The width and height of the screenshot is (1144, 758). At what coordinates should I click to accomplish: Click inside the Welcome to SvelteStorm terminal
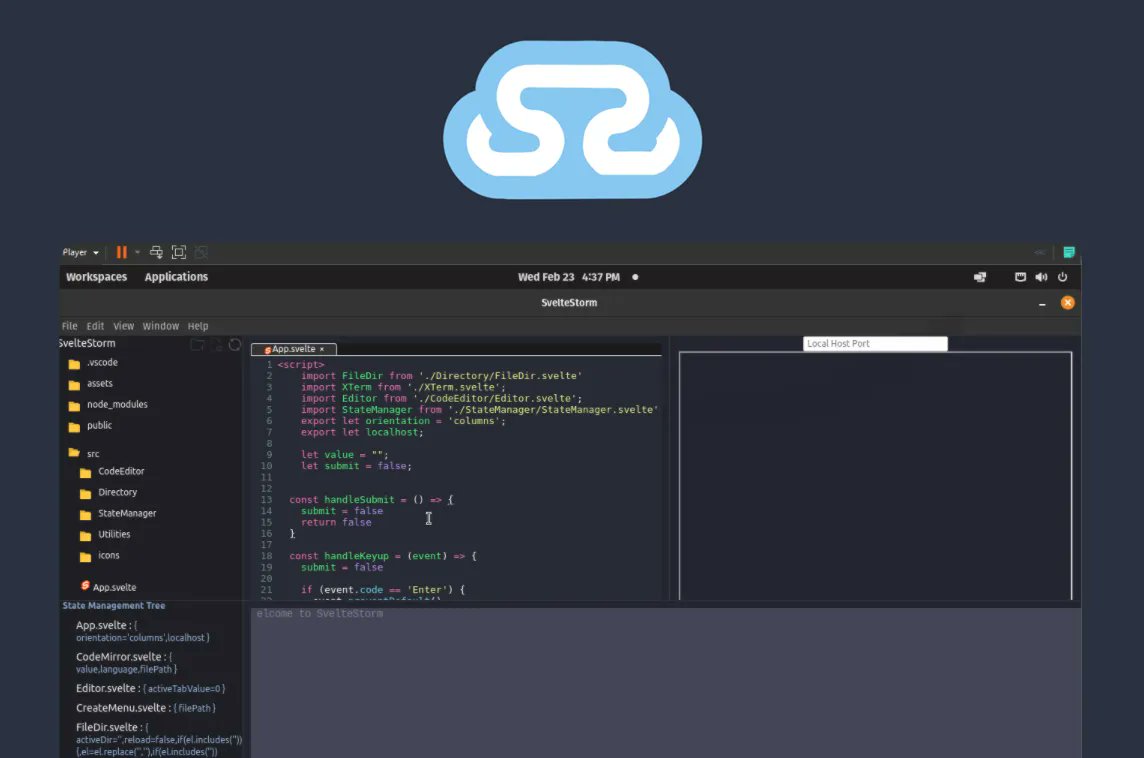(x=665, y=682)
